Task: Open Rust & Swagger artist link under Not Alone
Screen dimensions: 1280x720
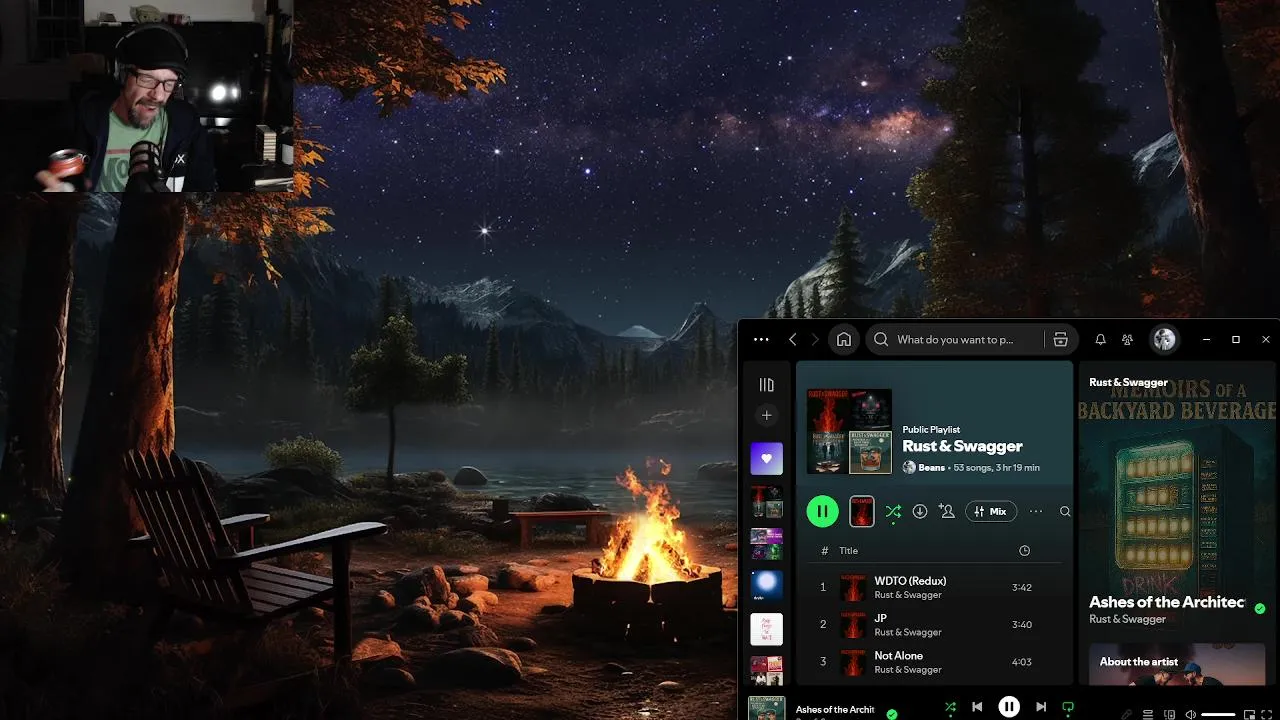Action: click(x=908, y=669)
